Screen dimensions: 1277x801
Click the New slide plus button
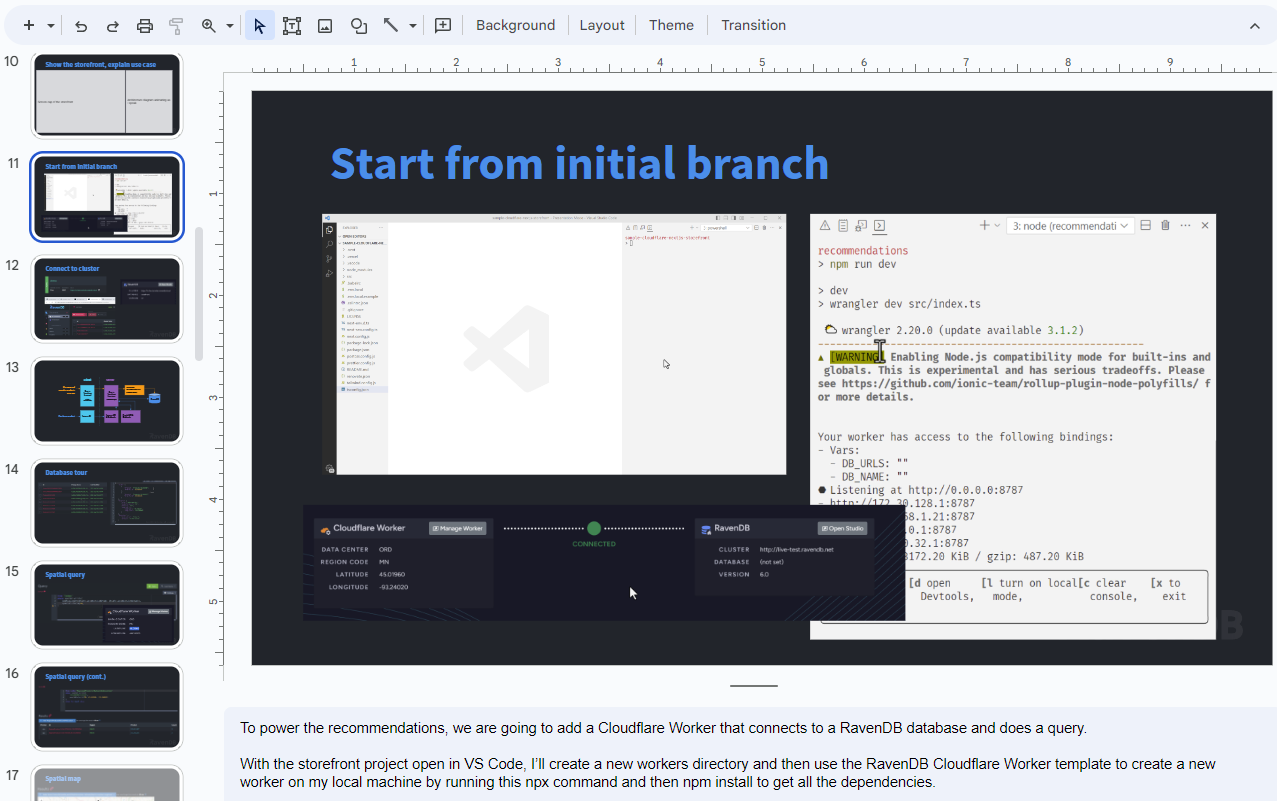point(29,25)
